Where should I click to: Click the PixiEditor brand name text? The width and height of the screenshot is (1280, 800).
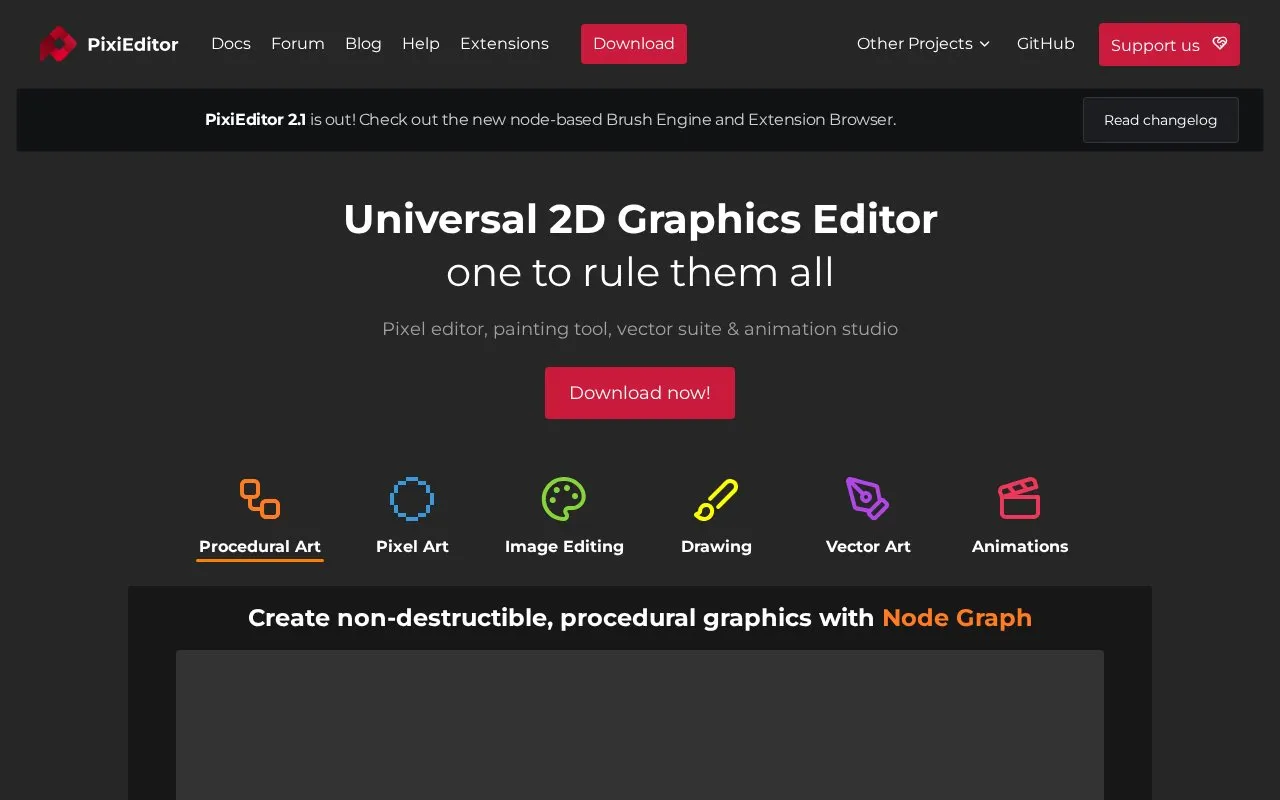tap(133, 44)
